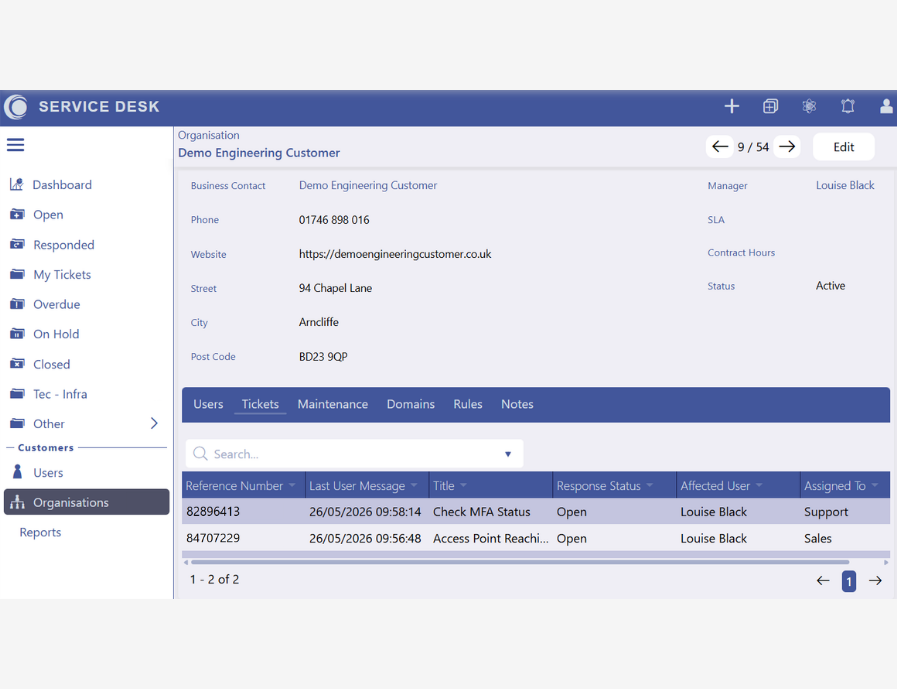
Task: Click the next page arrow under the table
Action: point(875,581)
